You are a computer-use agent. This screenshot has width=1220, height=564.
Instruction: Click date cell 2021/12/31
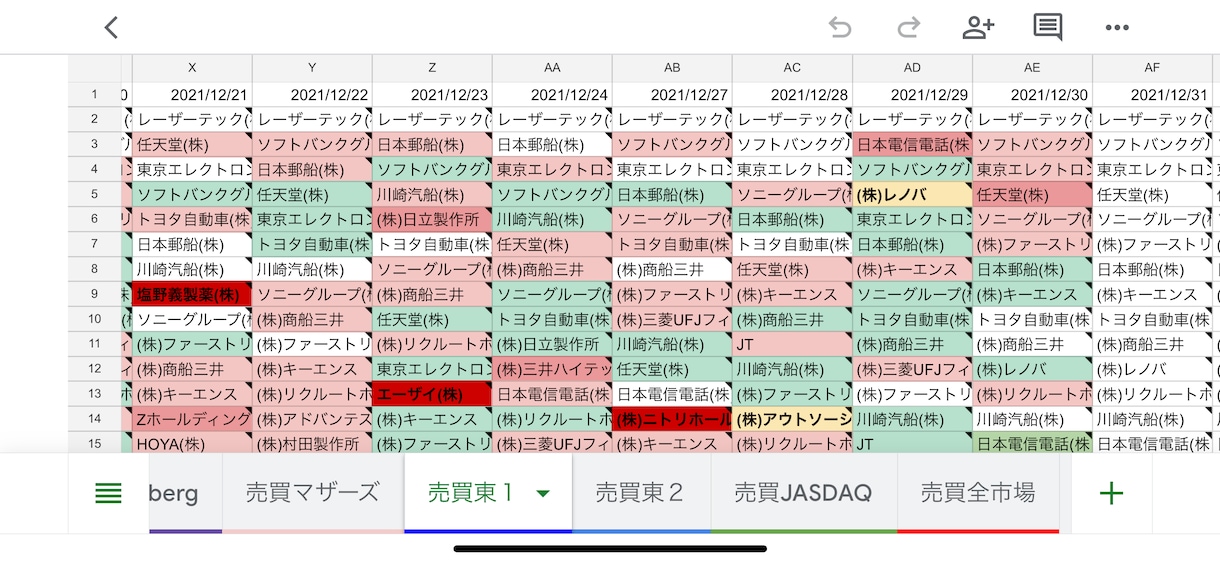tap(1152, 95)
